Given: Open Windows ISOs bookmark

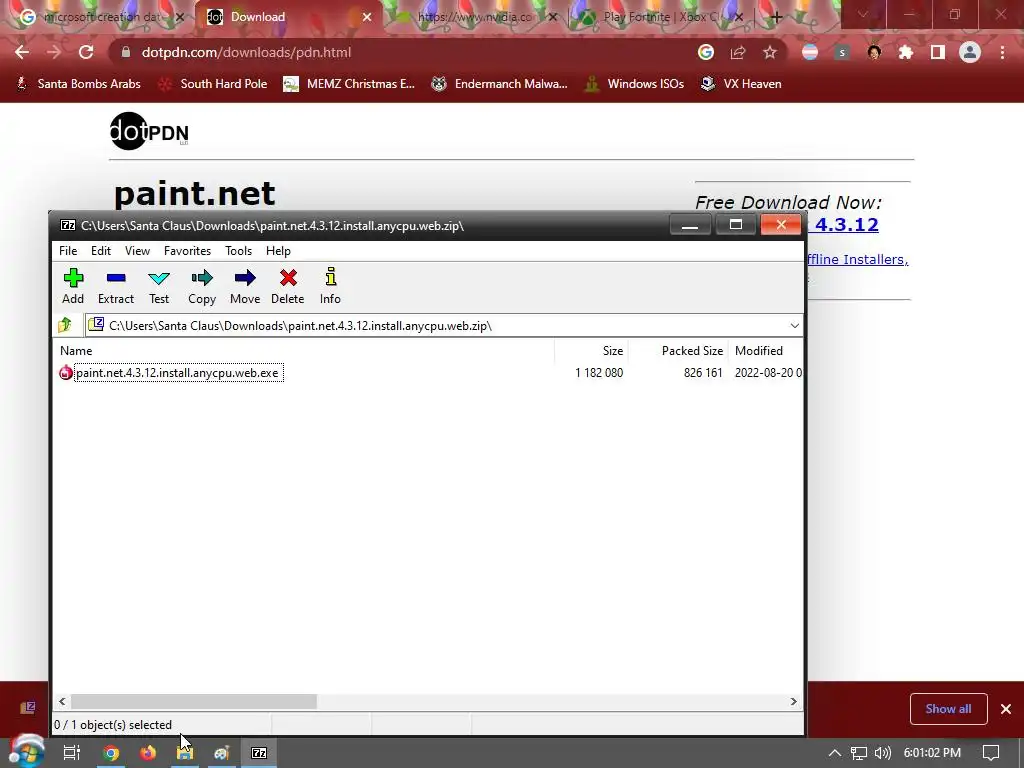Looking at the screenshot, I should [x=634, y=84].
